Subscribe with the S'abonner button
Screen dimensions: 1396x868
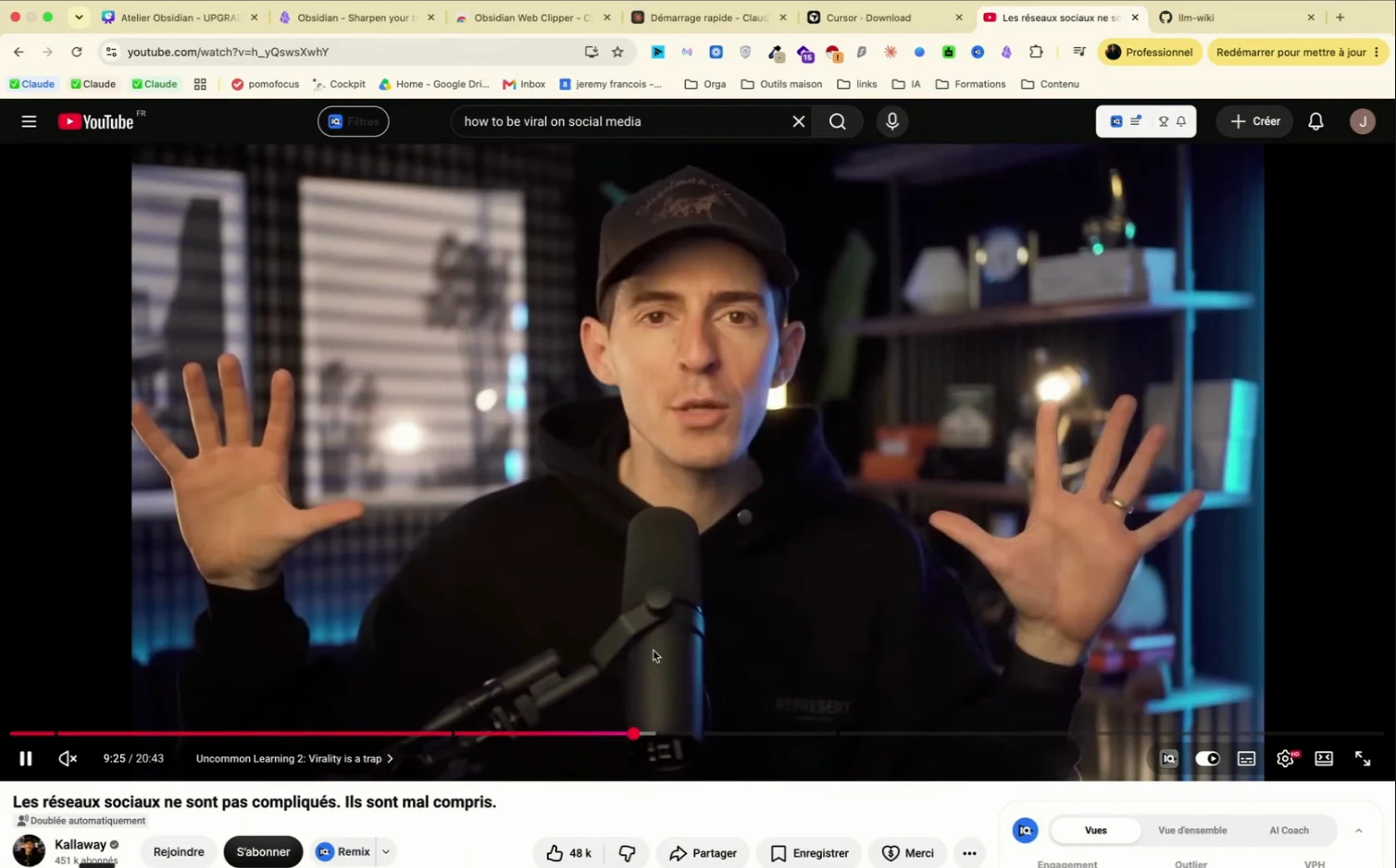point(263,852)
